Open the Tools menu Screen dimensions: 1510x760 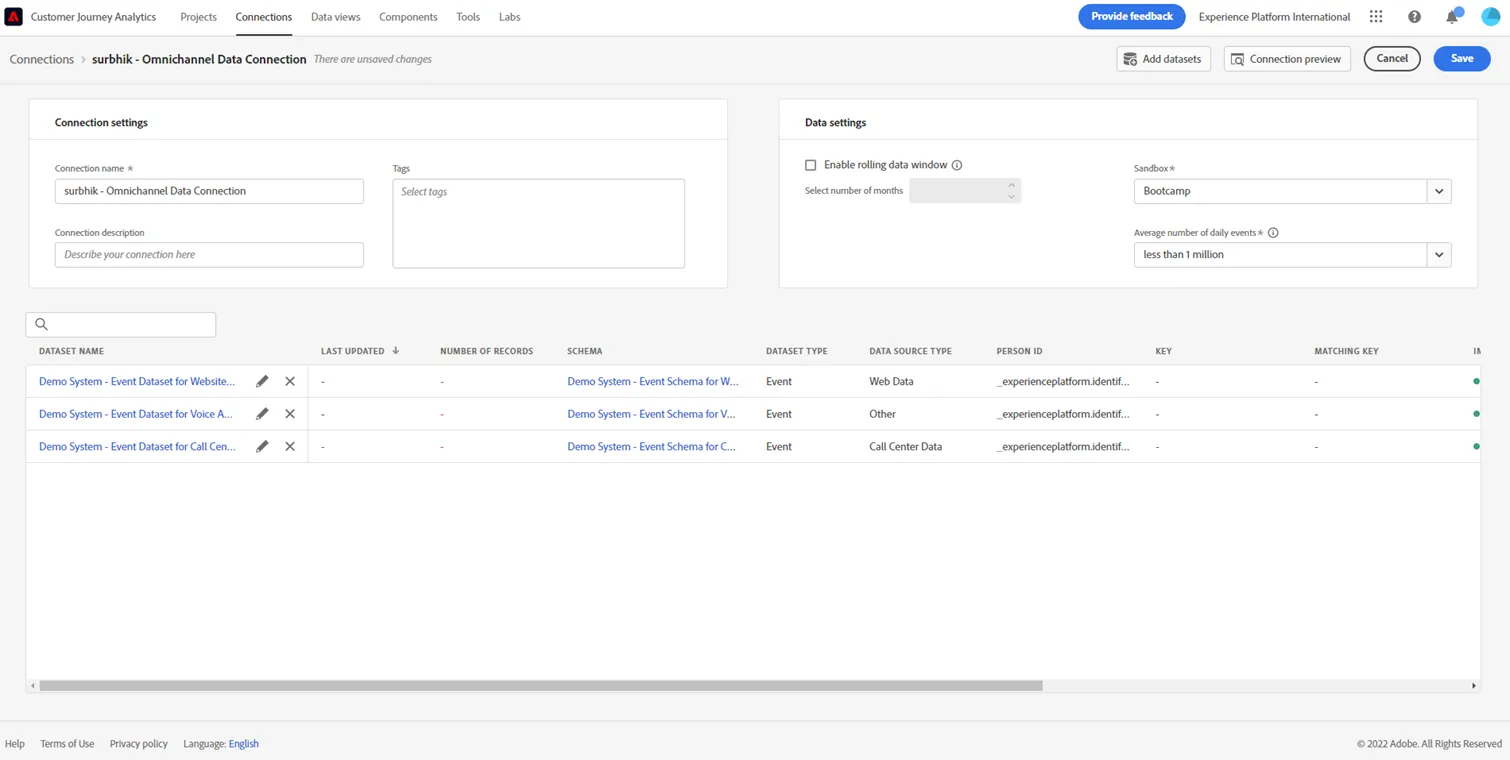coord(468,17)
